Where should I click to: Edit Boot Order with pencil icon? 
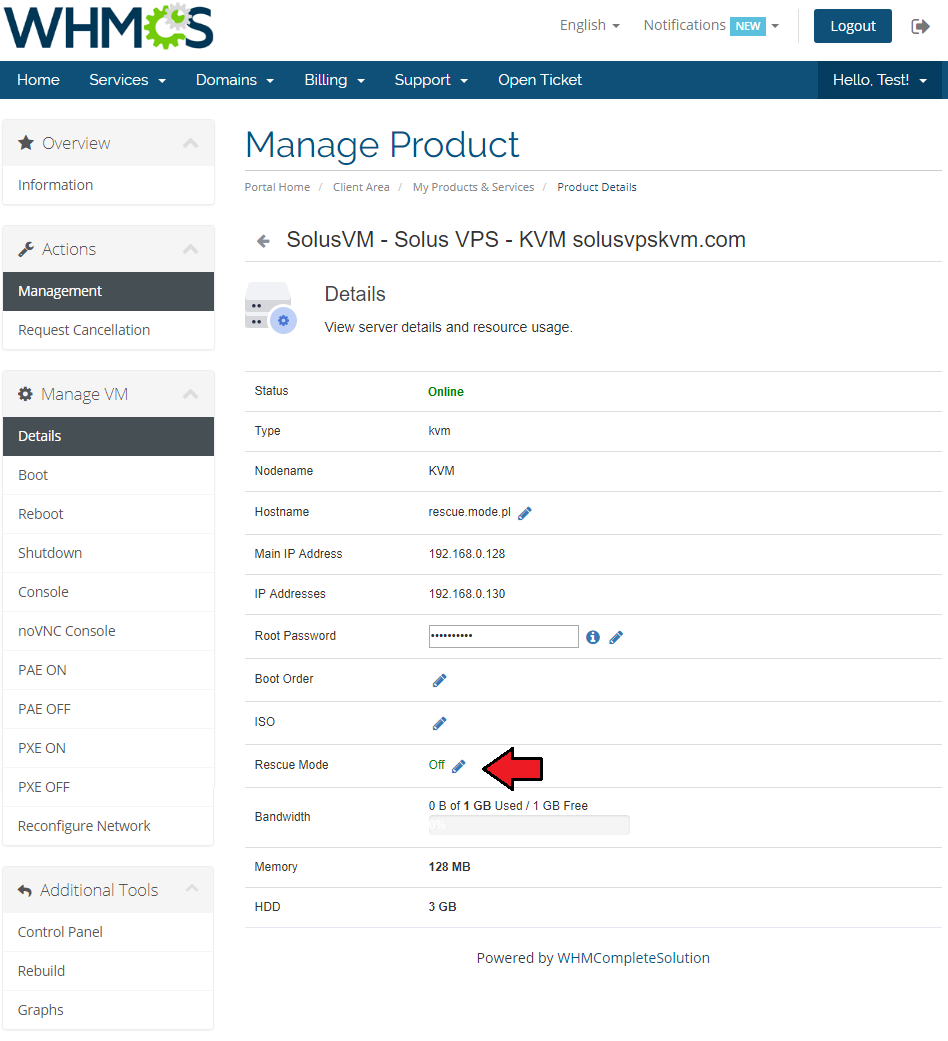tap(439, 681)
